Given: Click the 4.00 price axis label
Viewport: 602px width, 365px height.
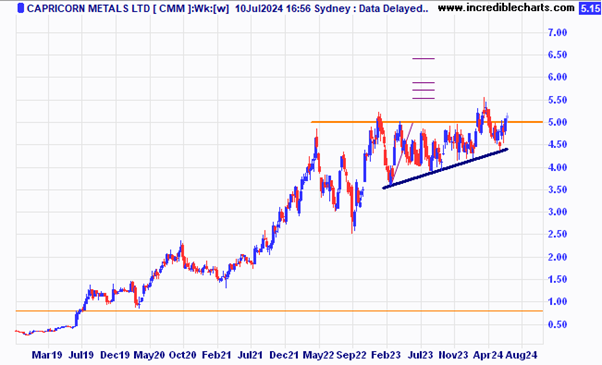Looking at the screenshot, I should click(557, 167).
